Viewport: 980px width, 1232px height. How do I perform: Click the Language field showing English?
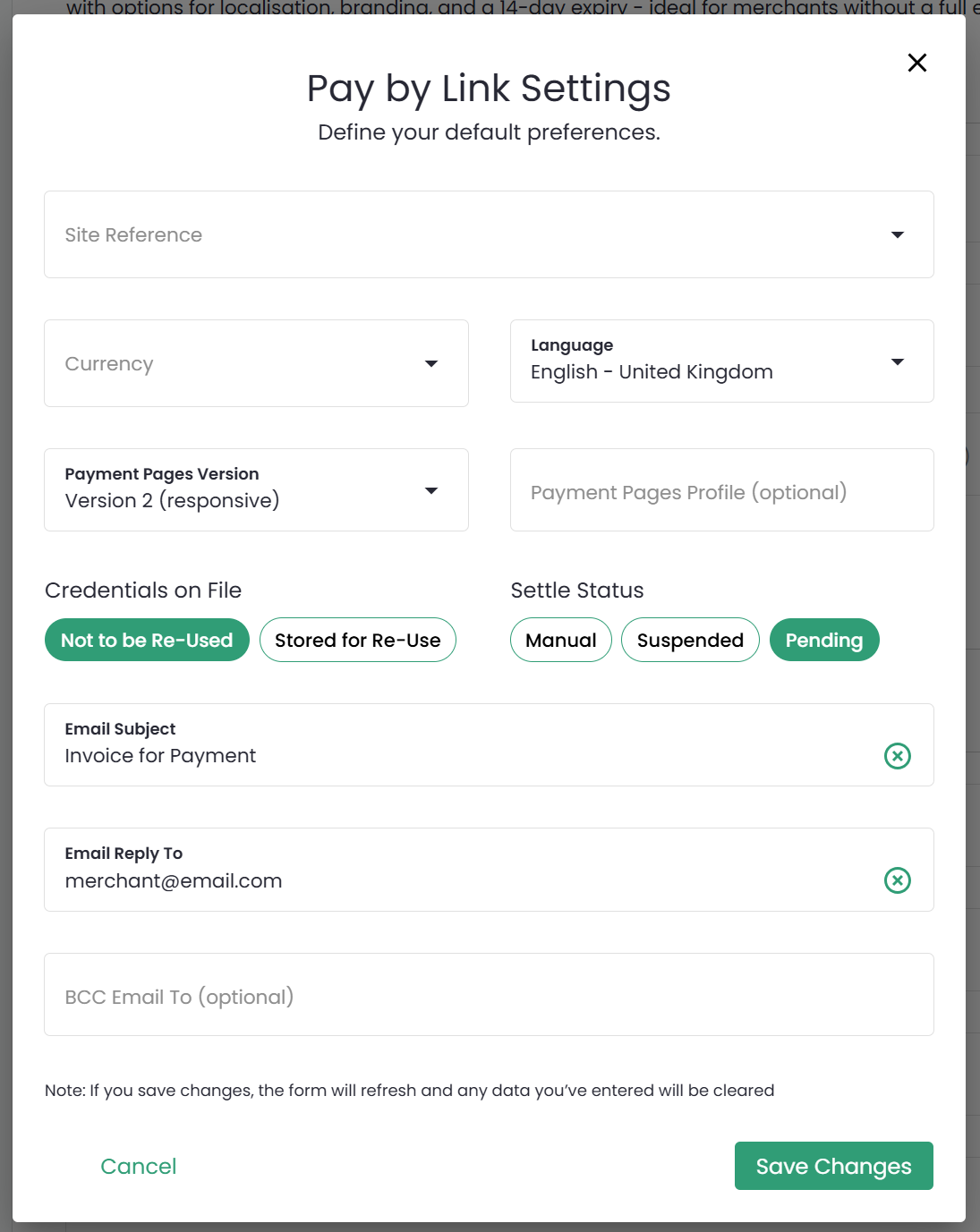coord(652,371)
